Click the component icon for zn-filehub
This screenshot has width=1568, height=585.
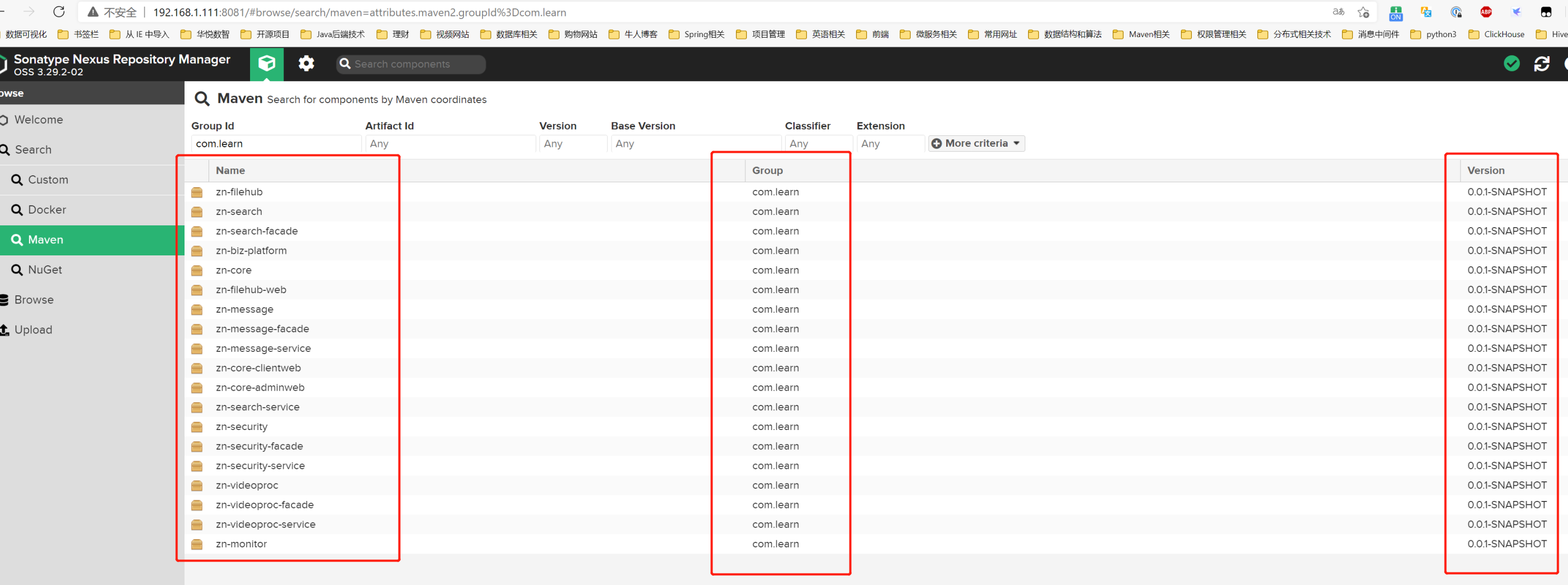coord(197,192)
